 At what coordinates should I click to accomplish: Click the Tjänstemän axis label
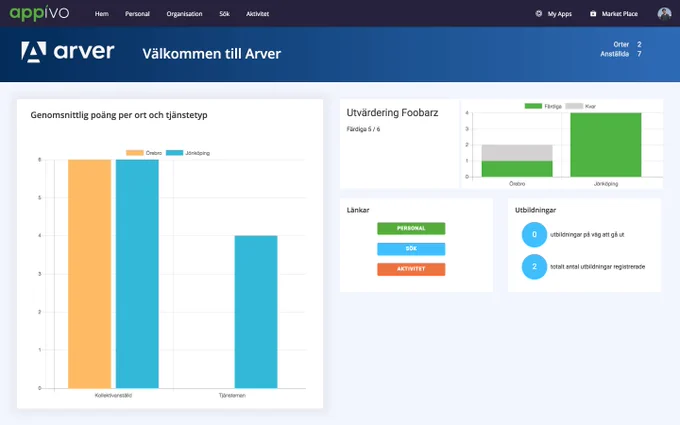point(232,396)
